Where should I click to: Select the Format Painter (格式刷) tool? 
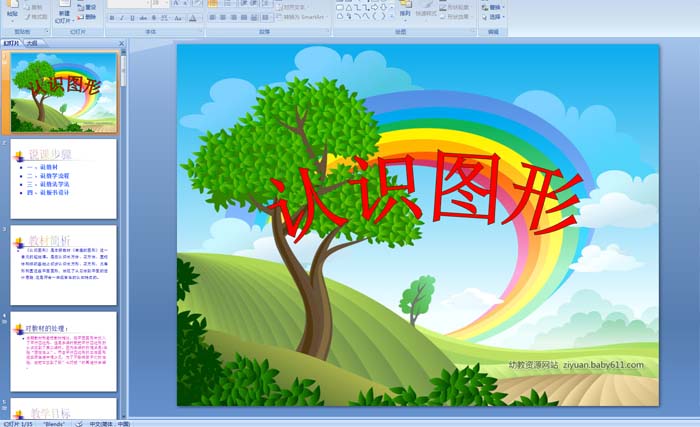click(37, 17)
